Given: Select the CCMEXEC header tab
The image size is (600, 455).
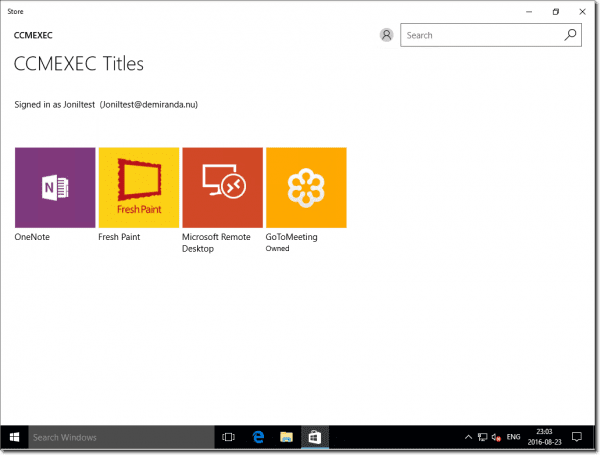Looking at the screenshot, I should click(x=33, y=35).
